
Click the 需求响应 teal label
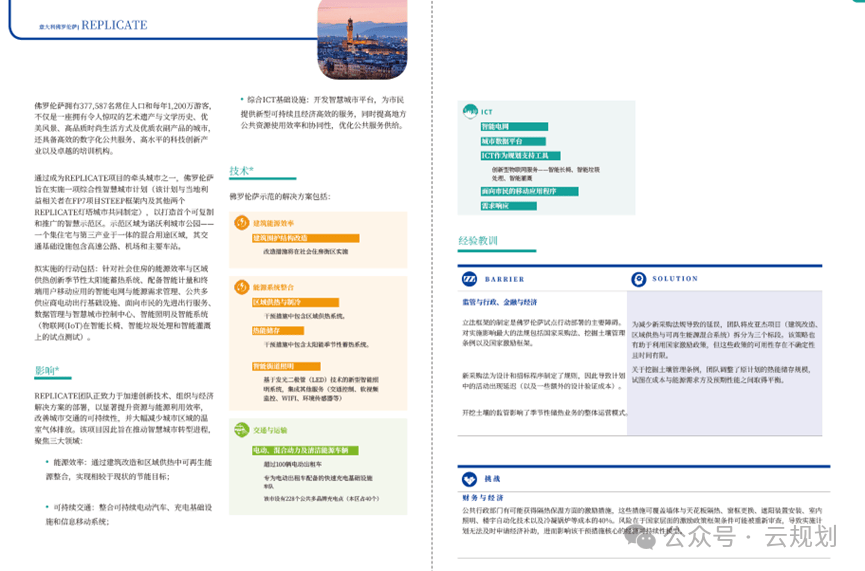(495, 205)
